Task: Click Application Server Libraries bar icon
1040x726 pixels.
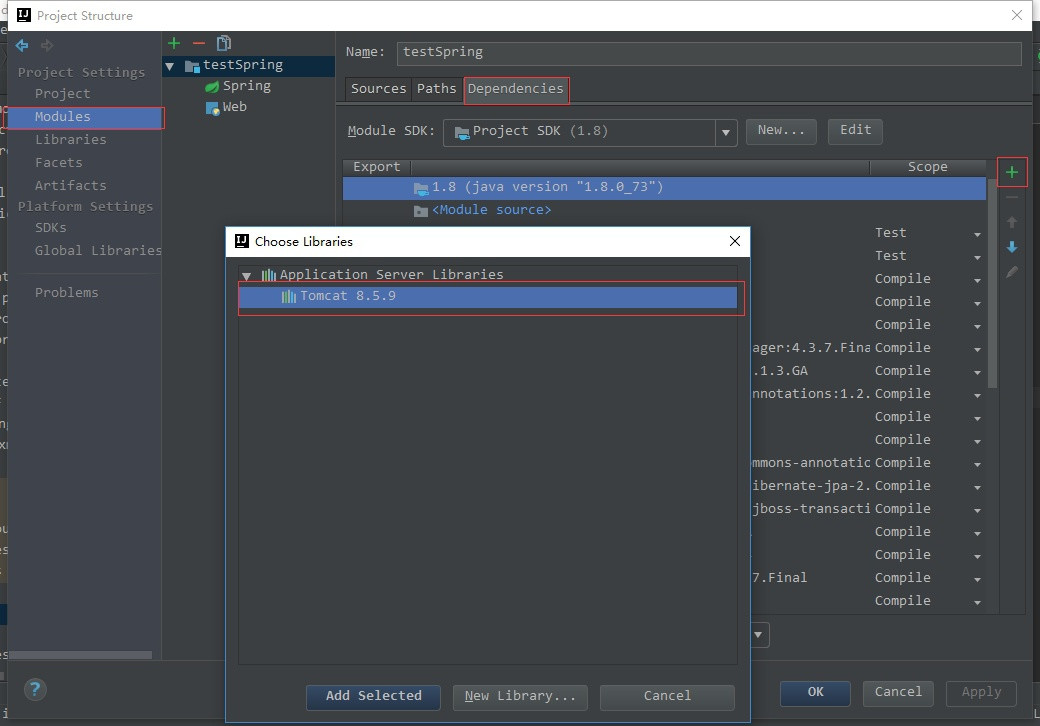Action: (x=268, y=274)
